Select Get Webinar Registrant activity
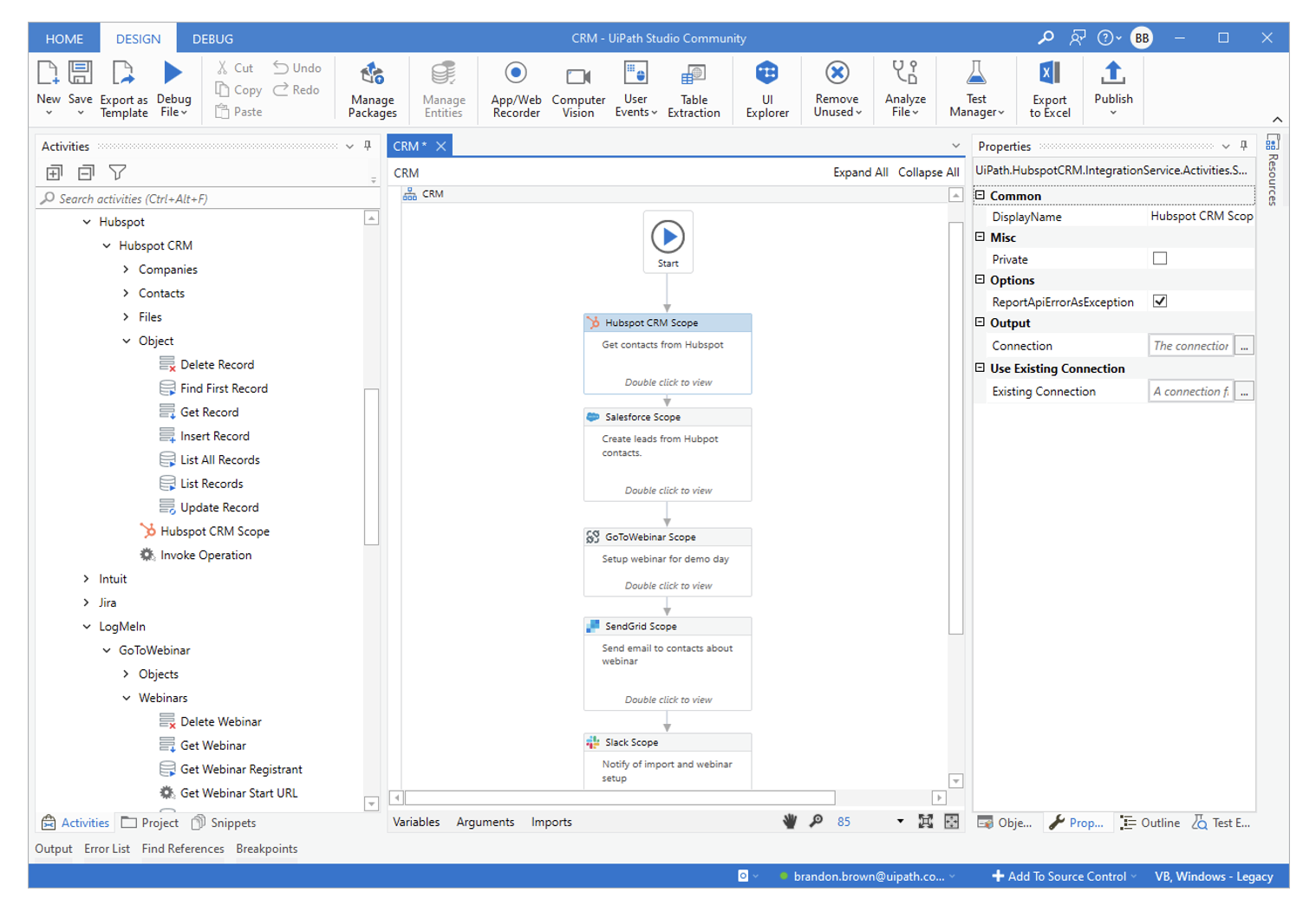 (x=231, y=769)
